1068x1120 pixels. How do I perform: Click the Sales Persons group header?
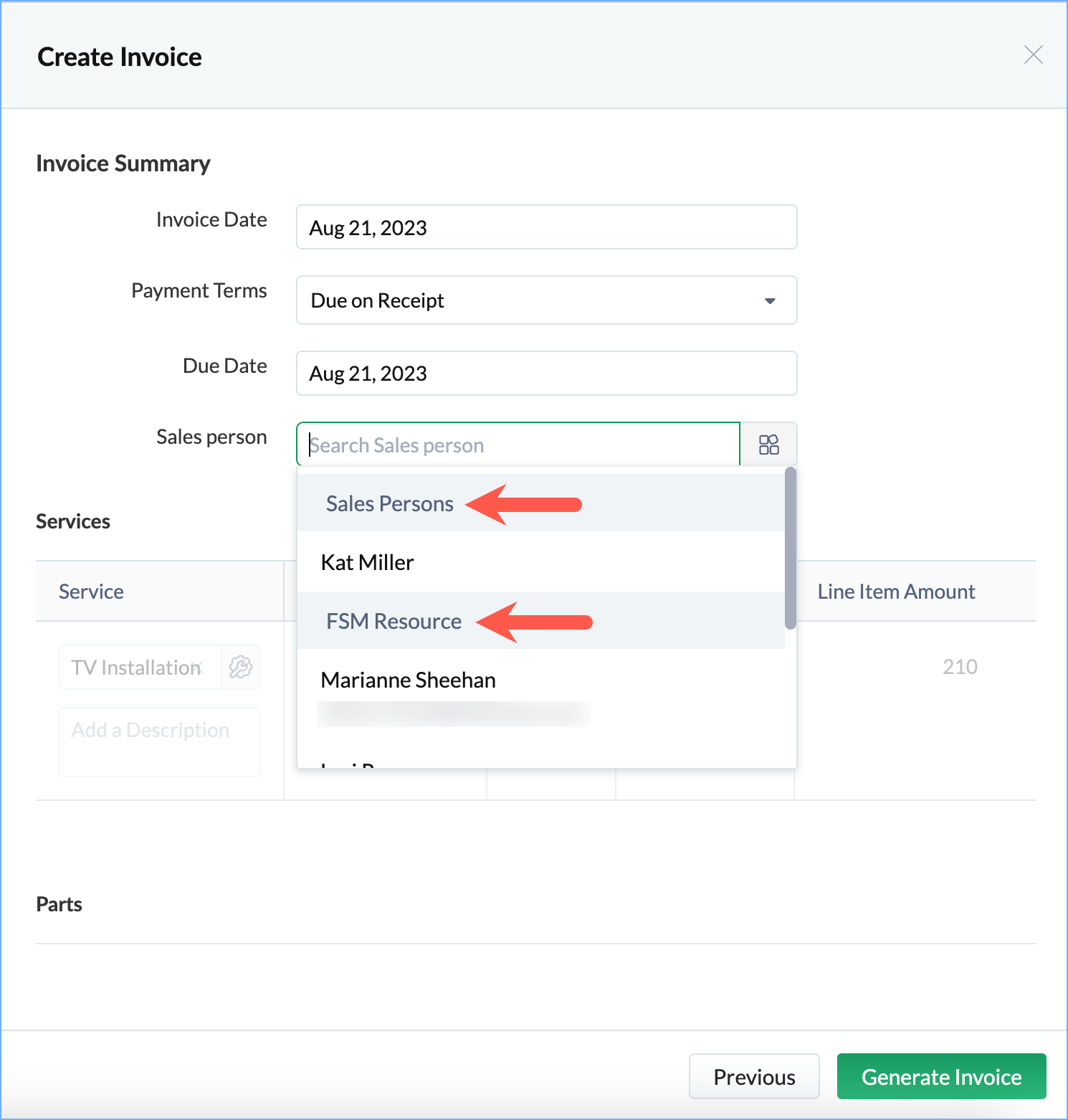tap(389, 504)
